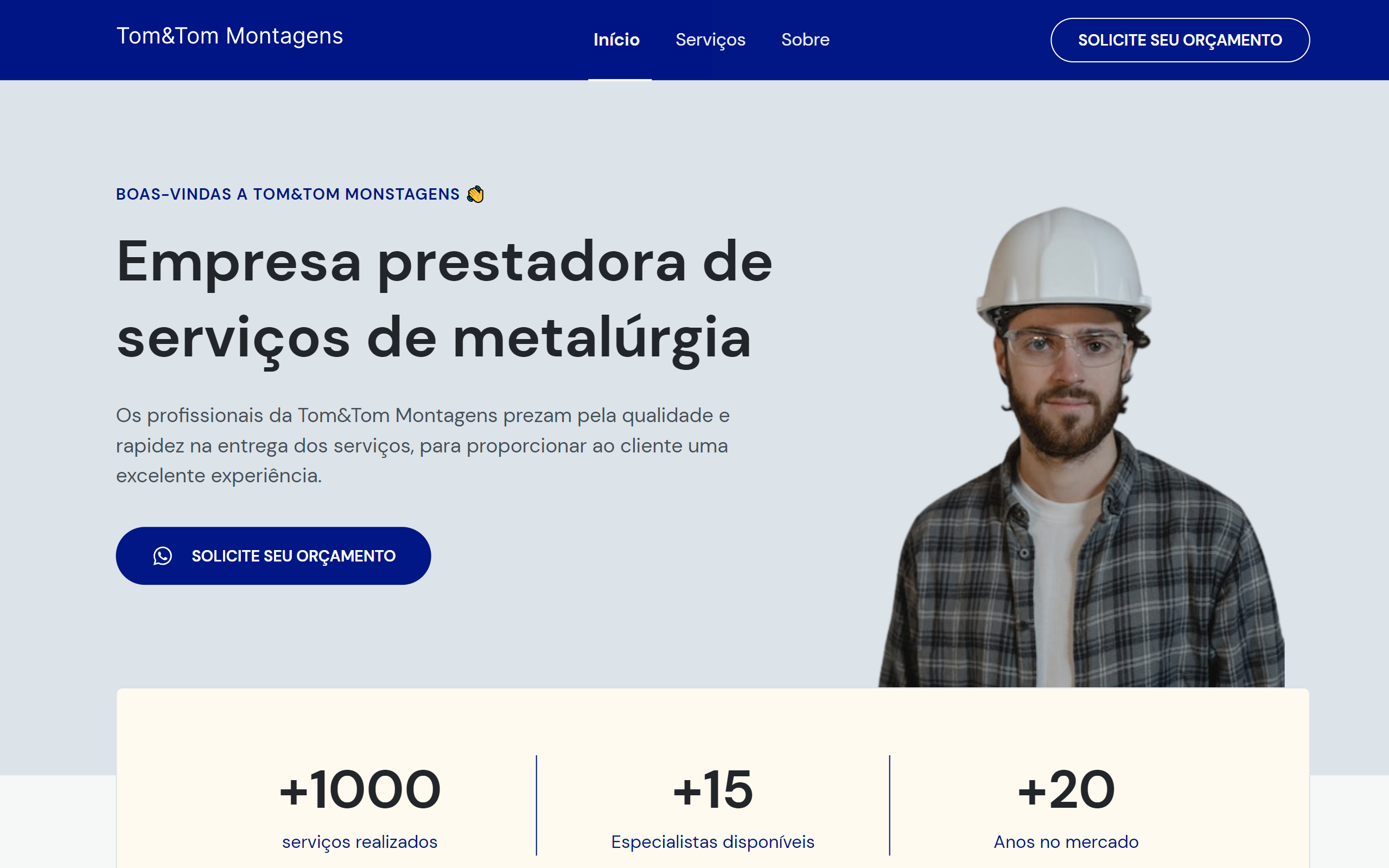
Task: Click header Solicite Seu Orçamento button
Action: (1180, 40)
